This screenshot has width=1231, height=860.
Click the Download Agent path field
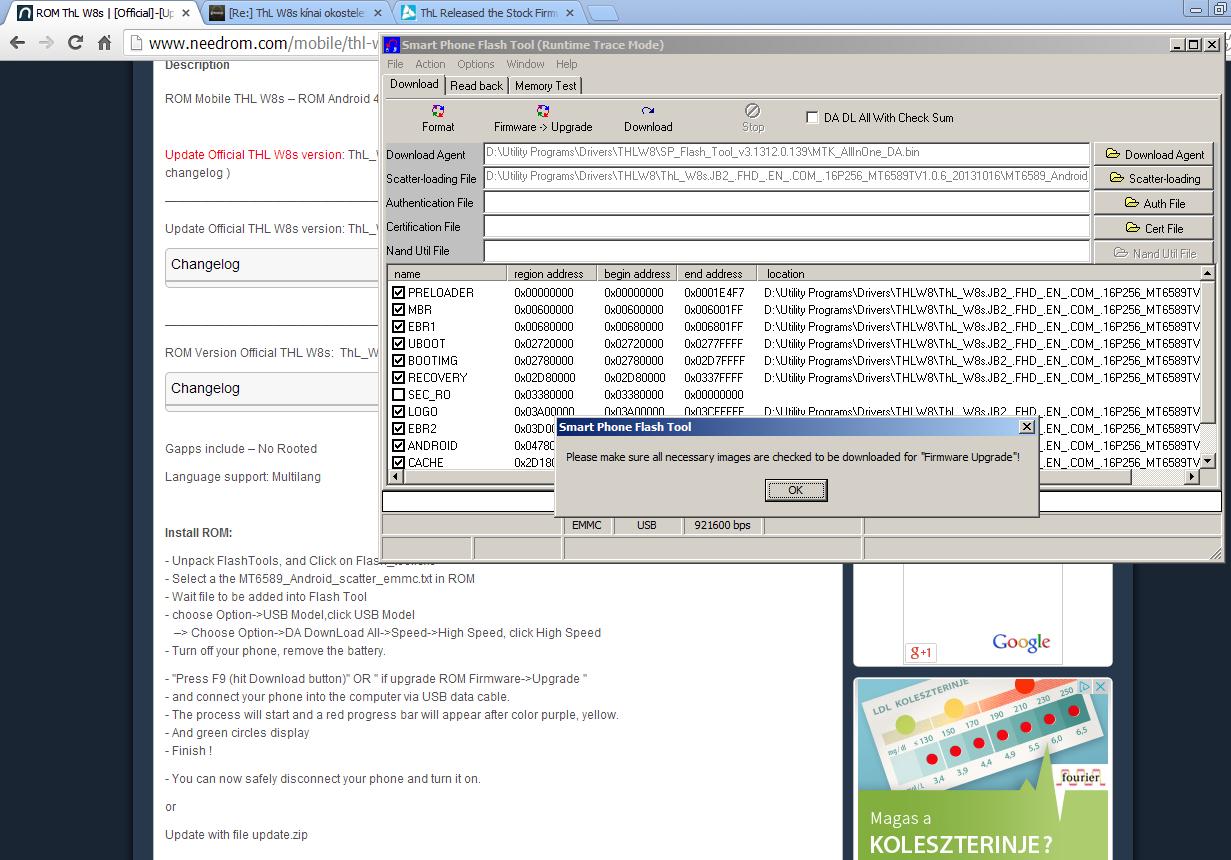pyautogui.click(x=786, y=153)
